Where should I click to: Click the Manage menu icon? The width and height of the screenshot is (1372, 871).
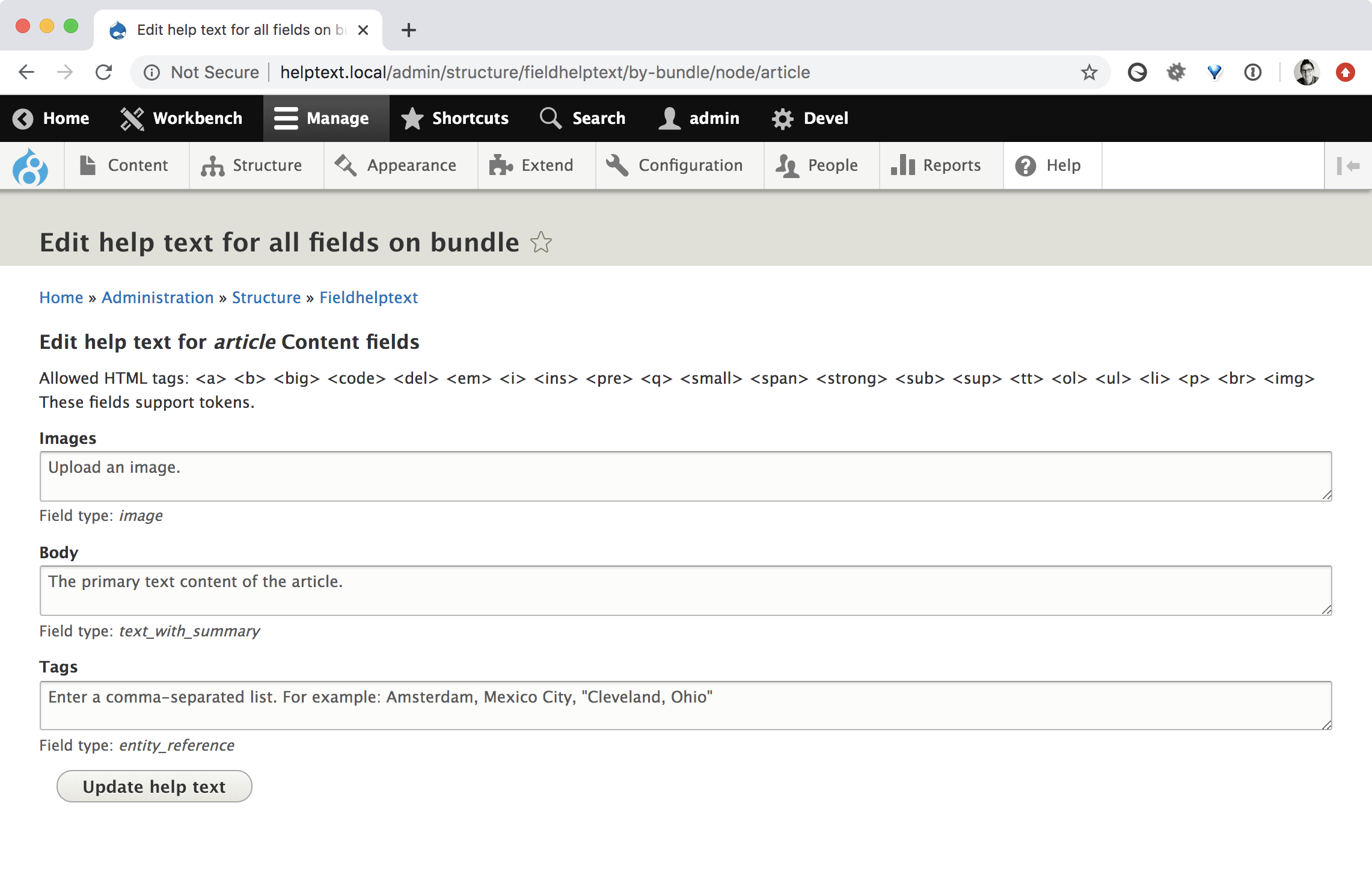(x=286, y=118)
